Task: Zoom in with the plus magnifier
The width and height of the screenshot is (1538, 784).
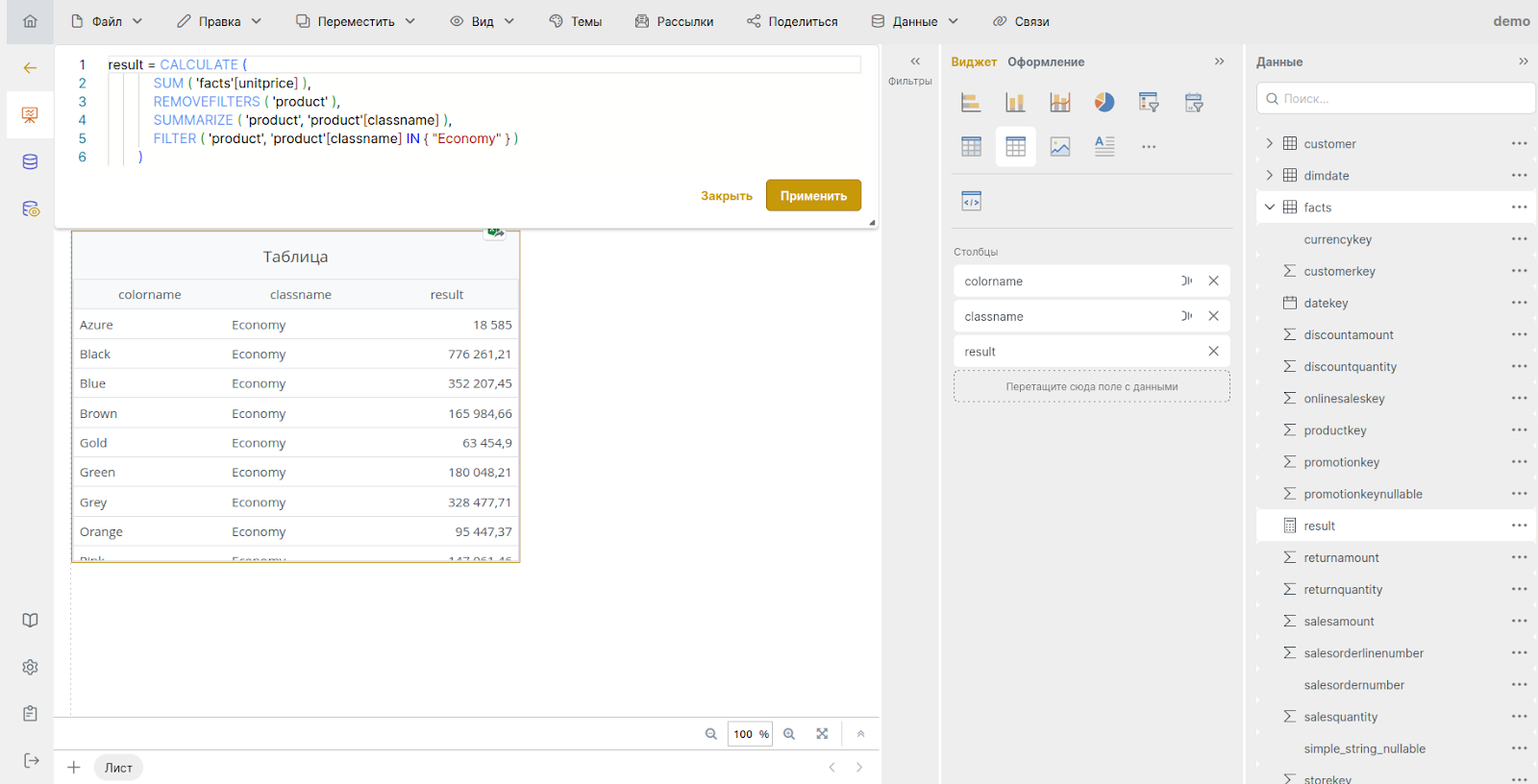Action: (789, 734)
